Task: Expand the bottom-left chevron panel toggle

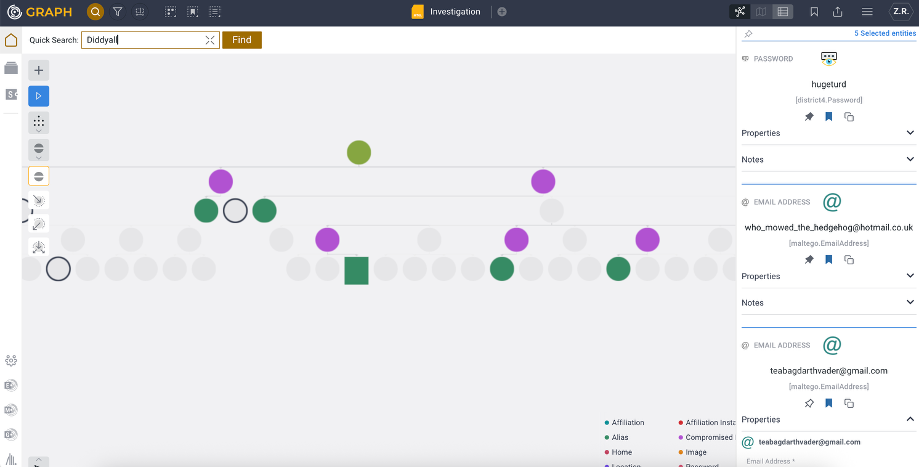Action: coord(39,462)
